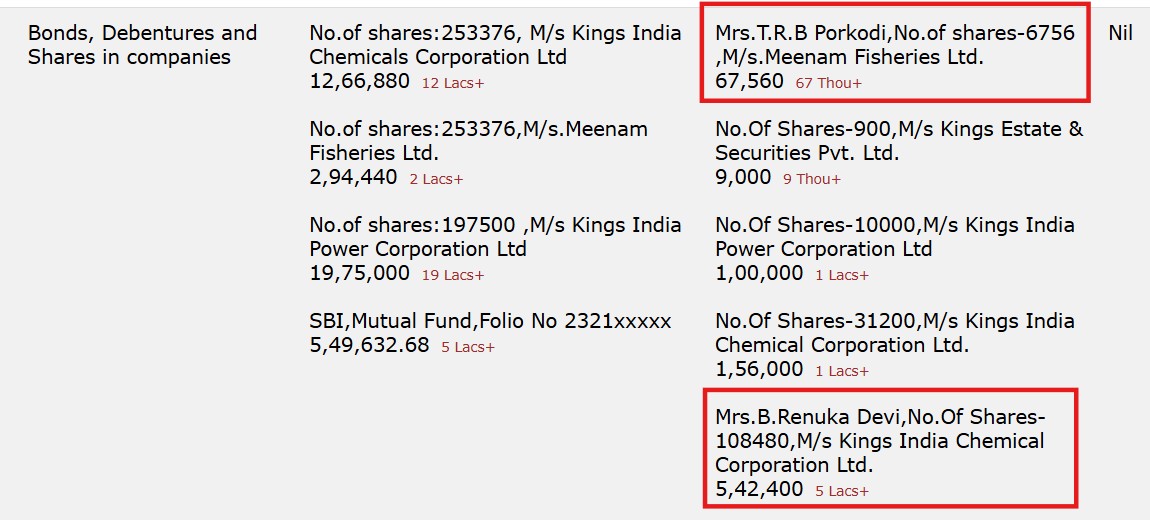Select the No.Of Shares-10000 Kings India Power entry
Image resolution: width=1150 pixels, height=520 pixels.
pyautogui.click(x=894, y=237)
